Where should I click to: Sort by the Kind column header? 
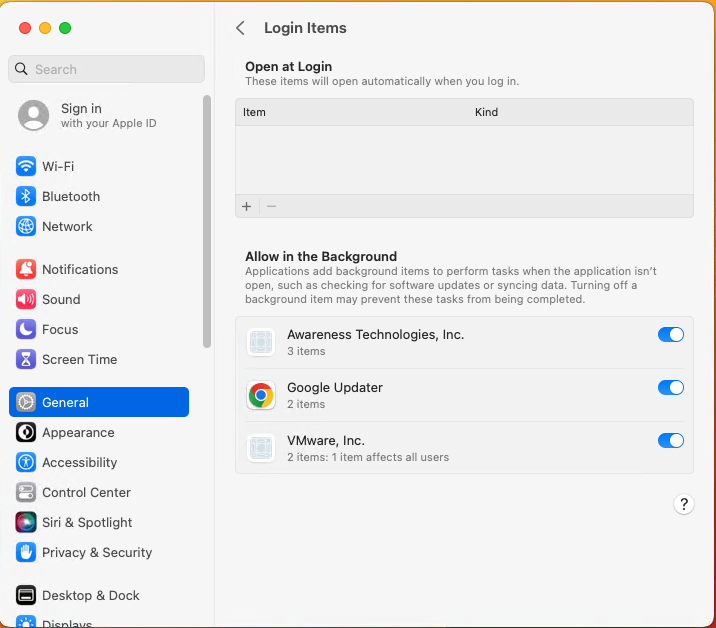pos(486,112)
